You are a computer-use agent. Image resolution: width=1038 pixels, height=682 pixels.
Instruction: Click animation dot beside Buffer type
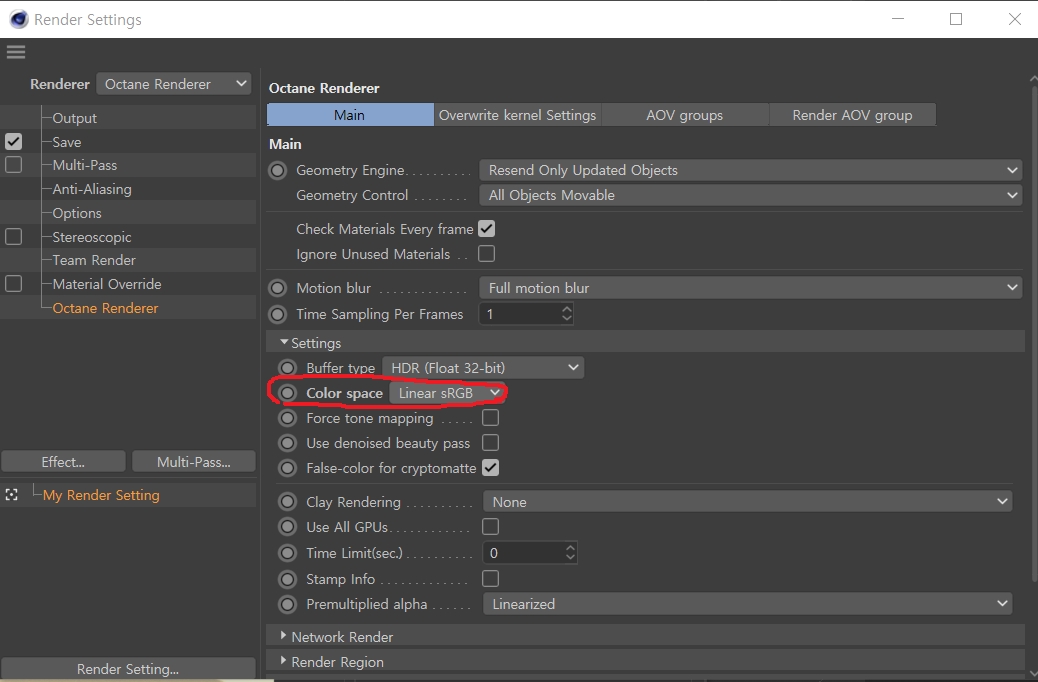tap(287, 367)
